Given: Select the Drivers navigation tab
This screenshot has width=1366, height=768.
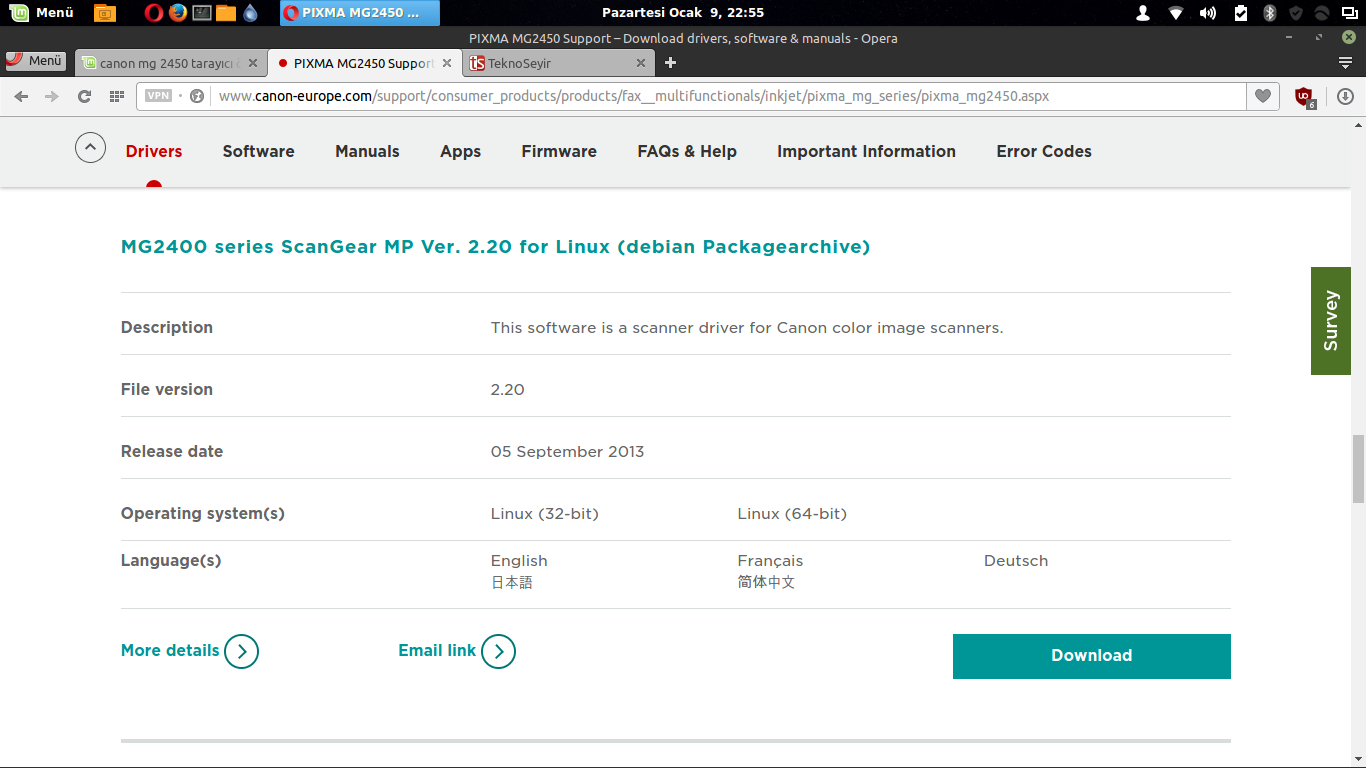Looking at the screenshot, I should pos(154,152).
